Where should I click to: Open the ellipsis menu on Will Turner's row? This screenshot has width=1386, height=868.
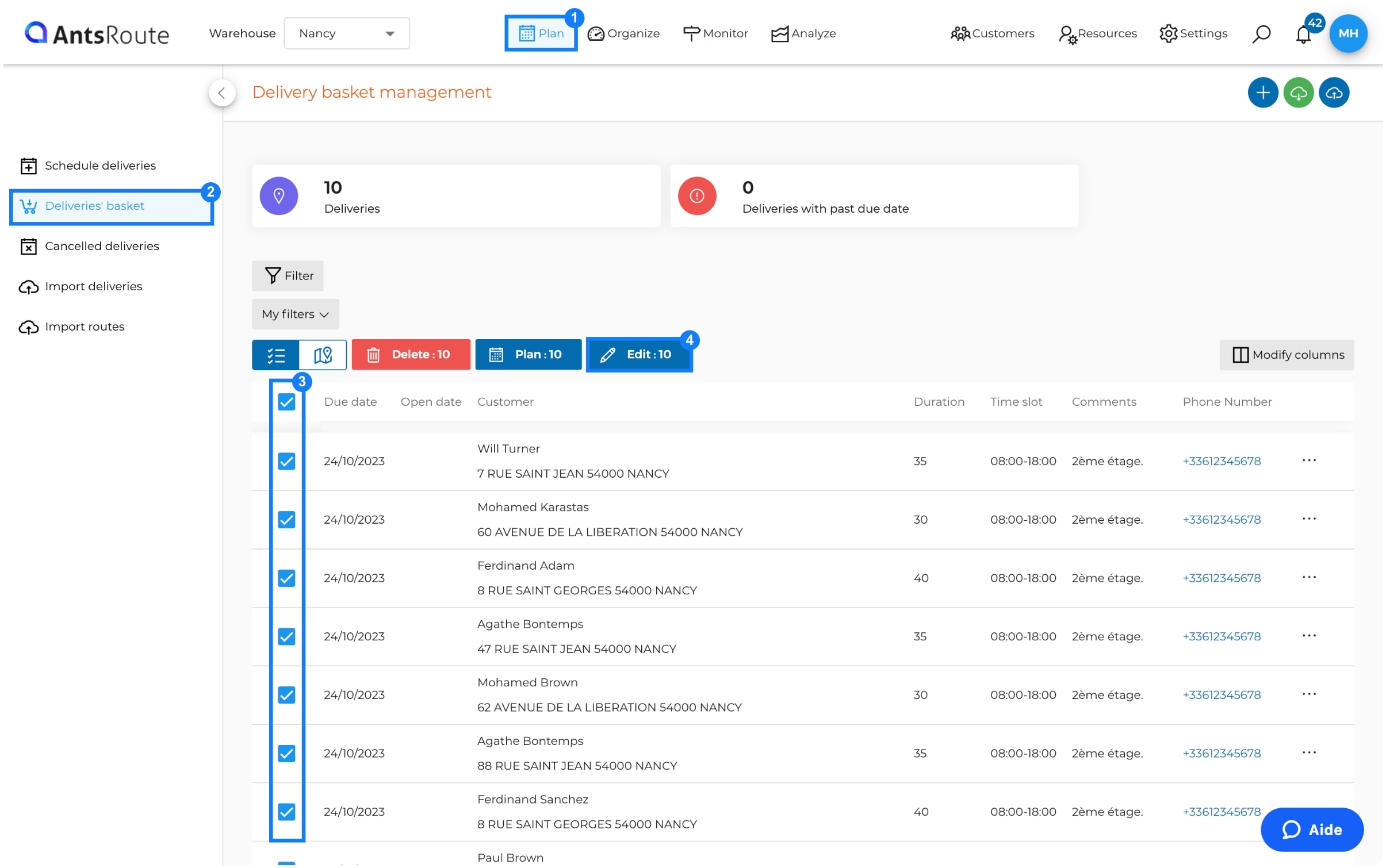coord(1310,461)
